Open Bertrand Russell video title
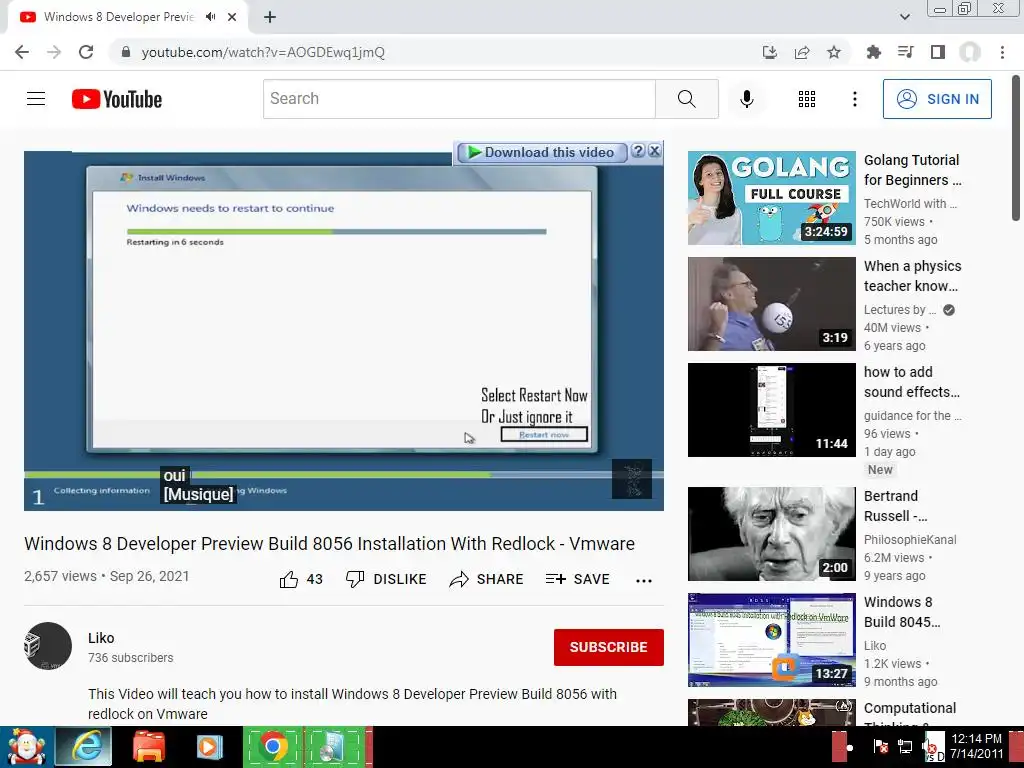1024x768 pixels. click(x=895, y=505)
